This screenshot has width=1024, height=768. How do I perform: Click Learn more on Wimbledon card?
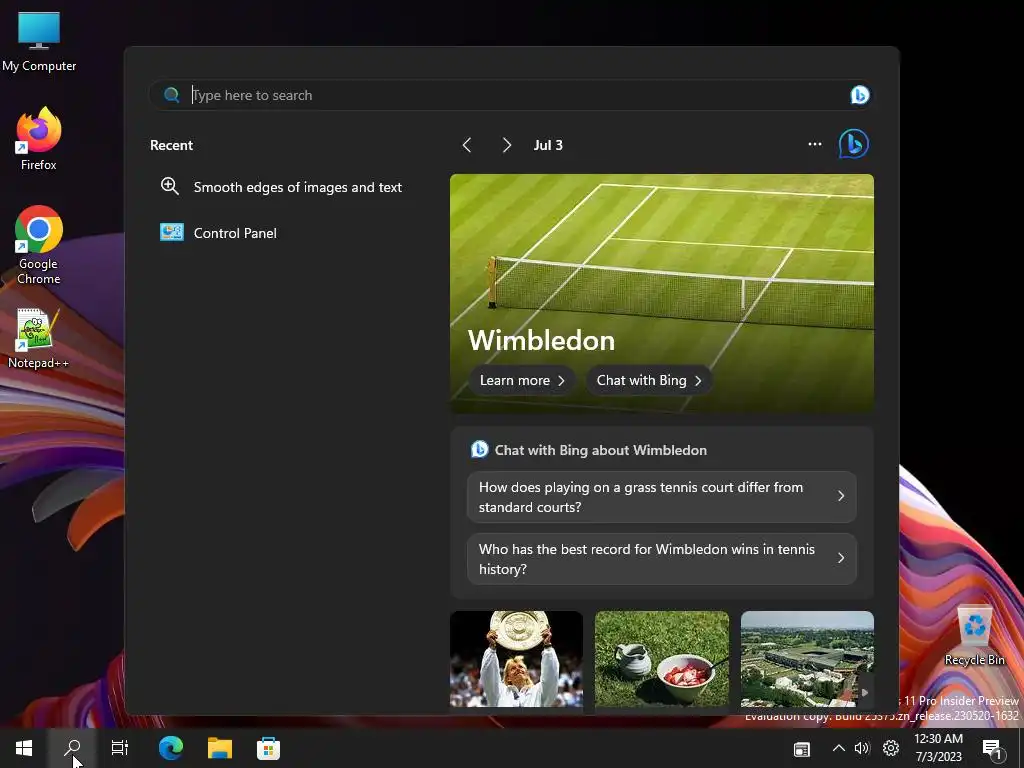click(522, 381)
